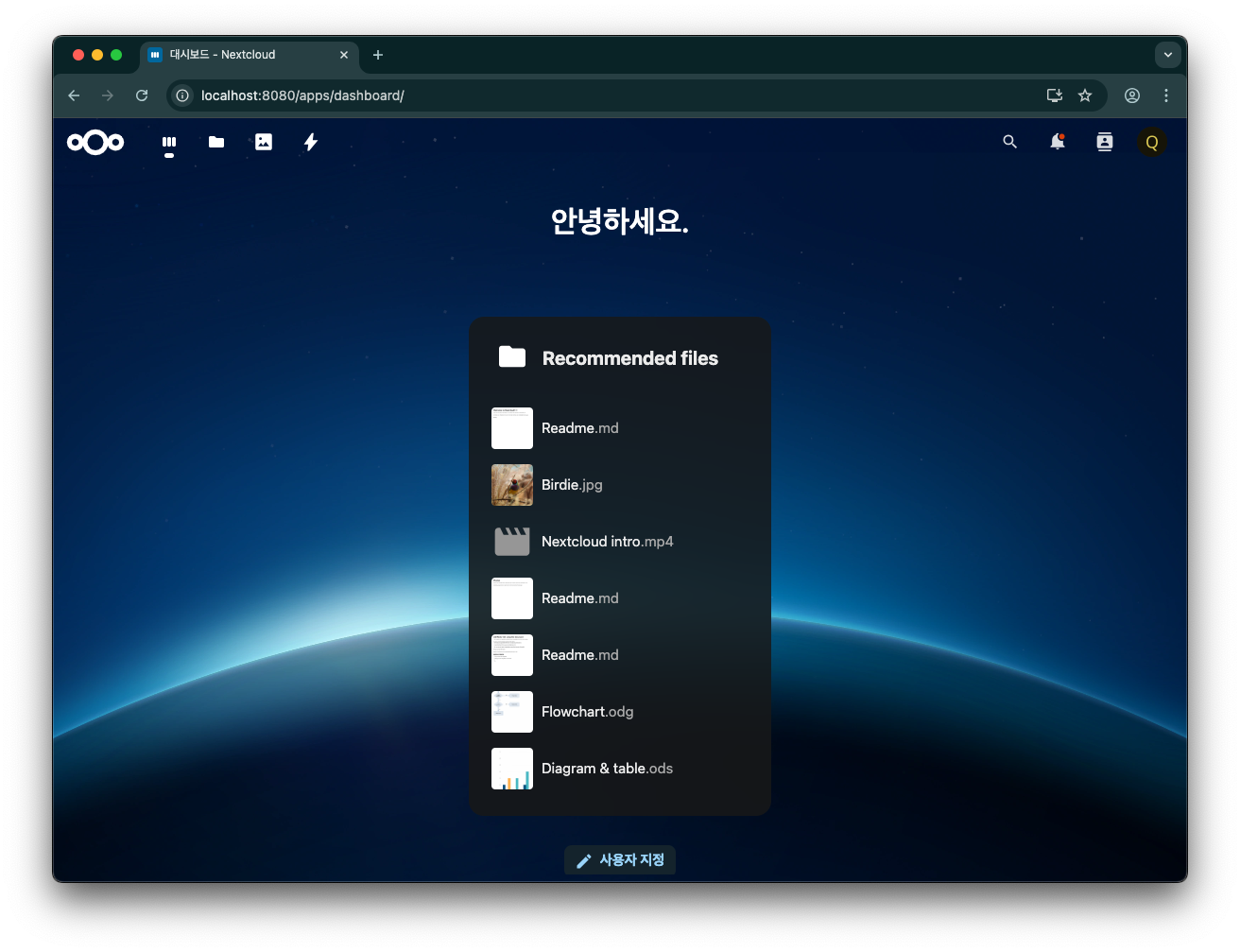Open the Photos app icon
This screenshot has width=1240, height=952.
[264, 142]
